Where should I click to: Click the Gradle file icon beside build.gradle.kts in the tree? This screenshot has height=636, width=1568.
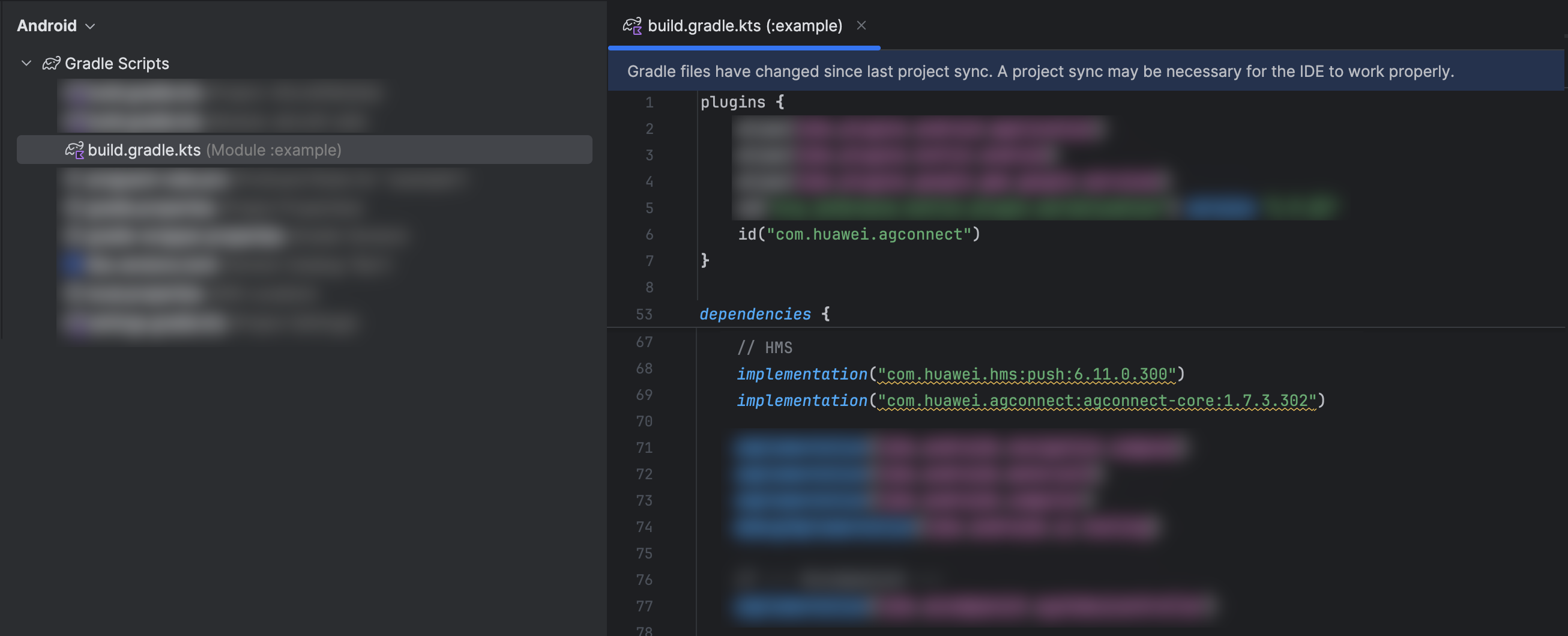click(74, 150)
